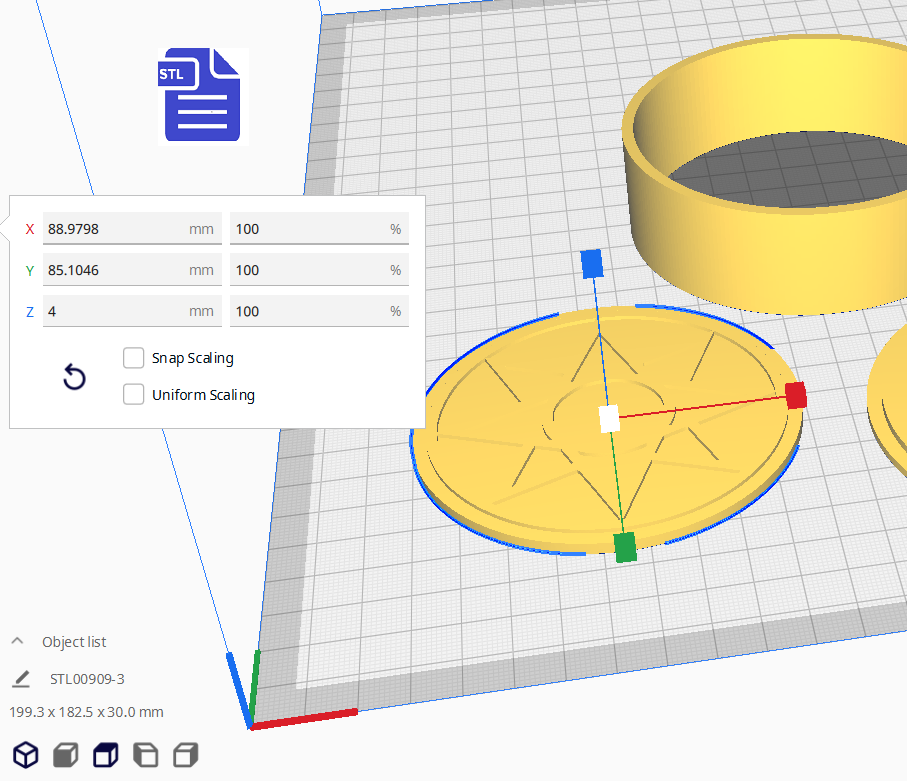Enable the Snap Scaling checkbox
This screenshot has width=907, height=781.
133,358
